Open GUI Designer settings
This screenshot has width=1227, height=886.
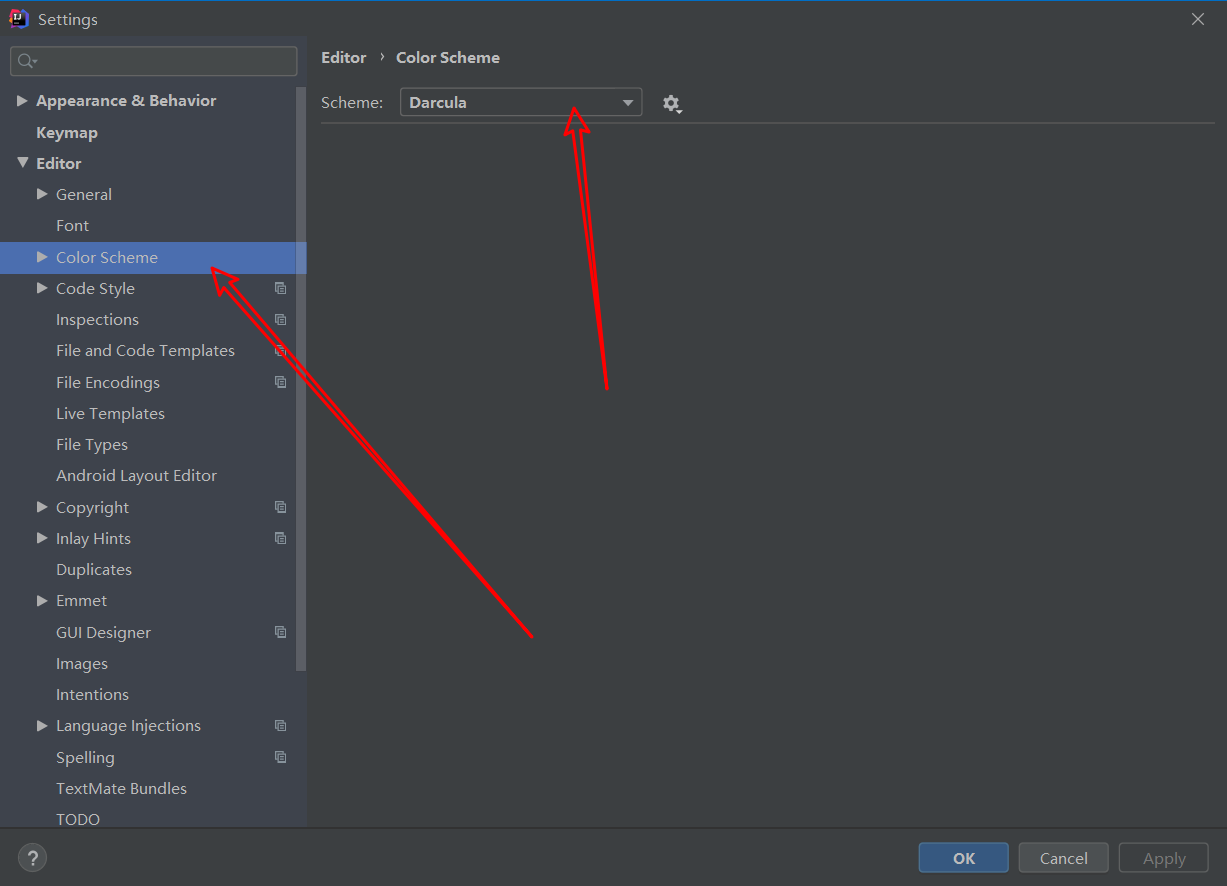pyautogui.click(x=103, y=632)
